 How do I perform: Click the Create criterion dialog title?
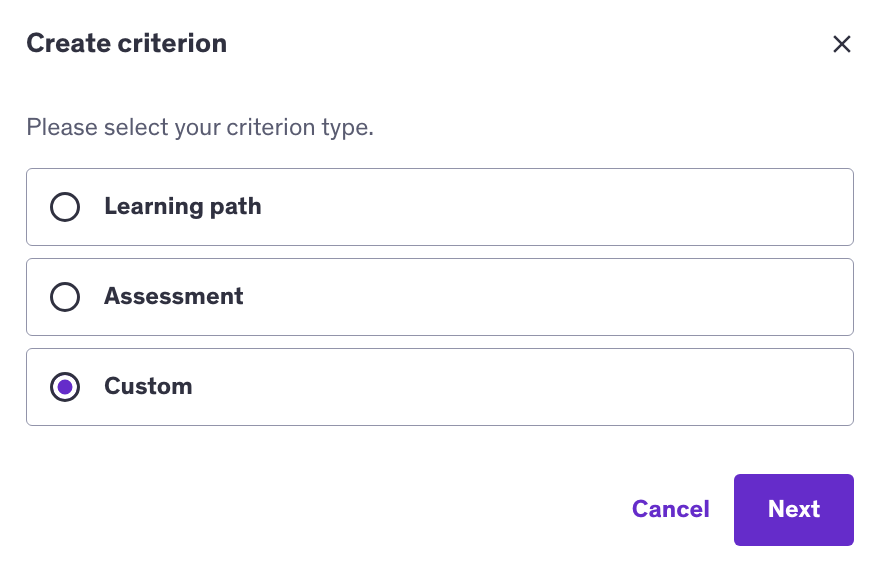126,44
